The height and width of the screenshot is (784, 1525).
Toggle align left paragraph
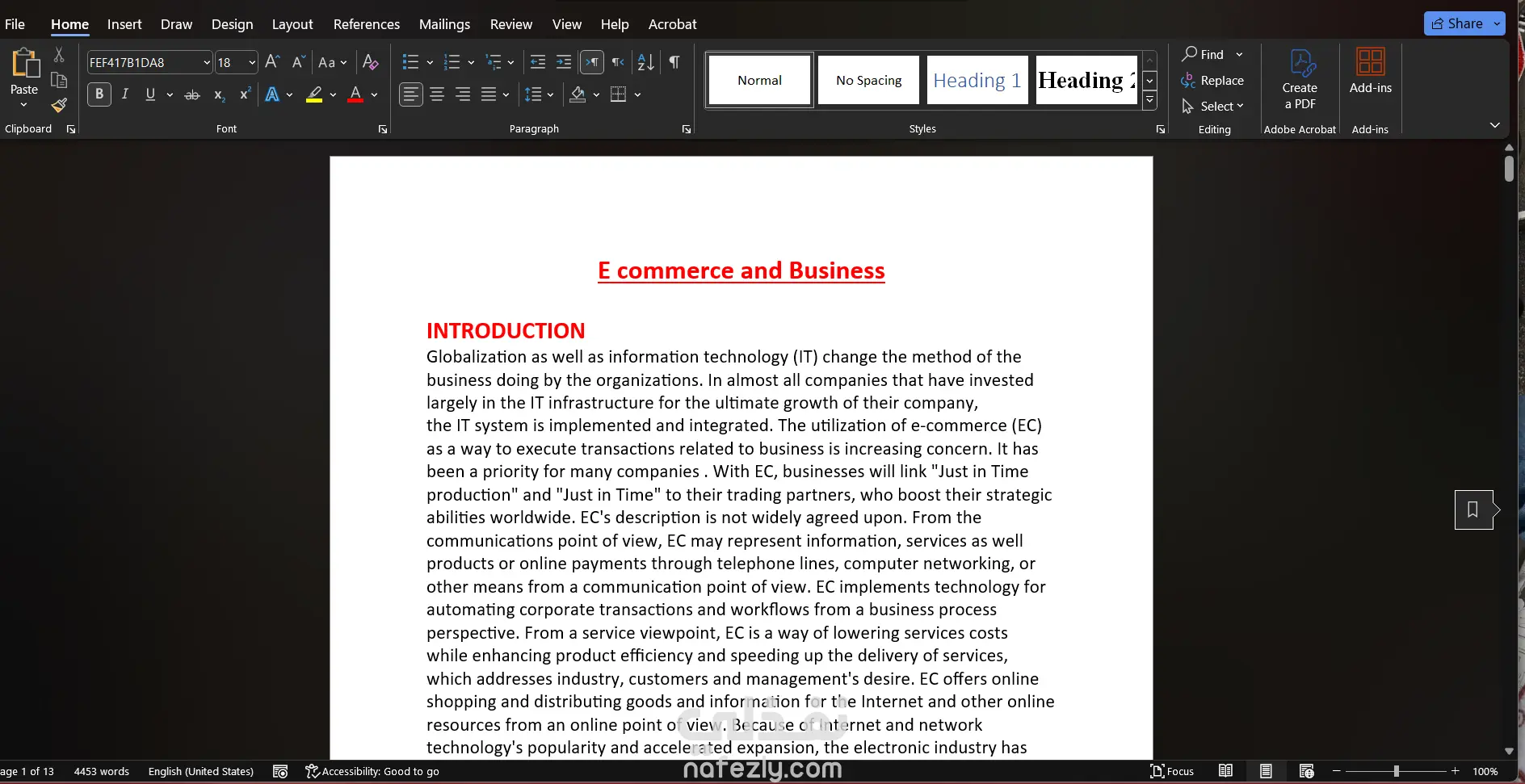411,94
